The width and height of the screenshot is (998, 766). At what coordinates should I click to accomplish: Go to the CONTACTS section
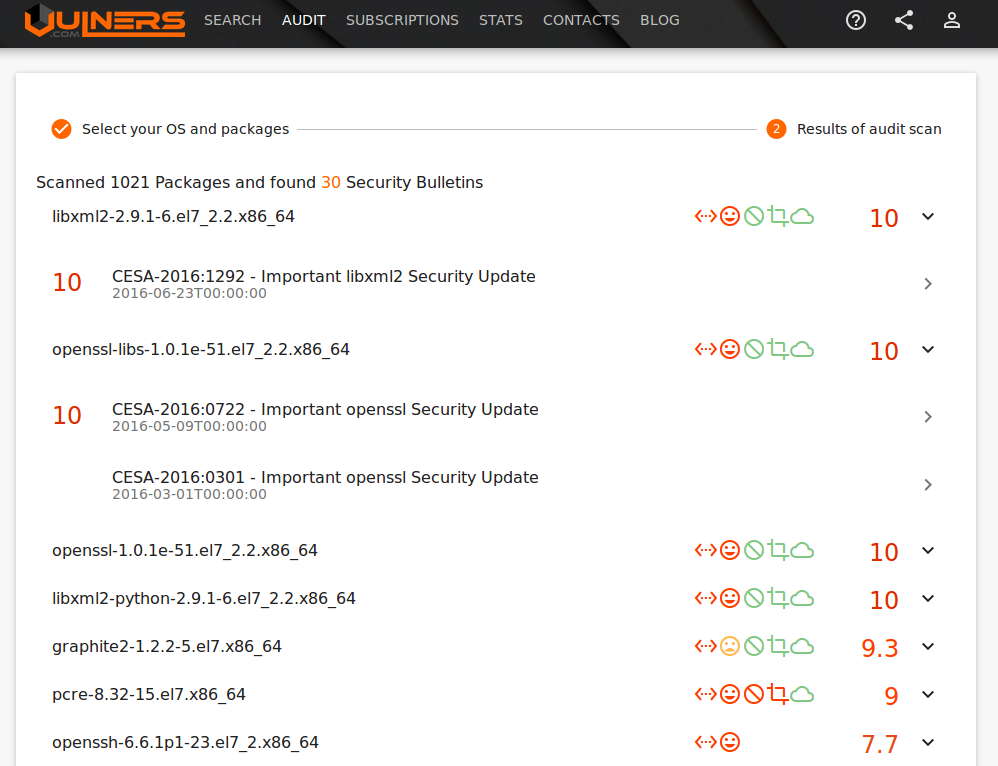point(581,19)
